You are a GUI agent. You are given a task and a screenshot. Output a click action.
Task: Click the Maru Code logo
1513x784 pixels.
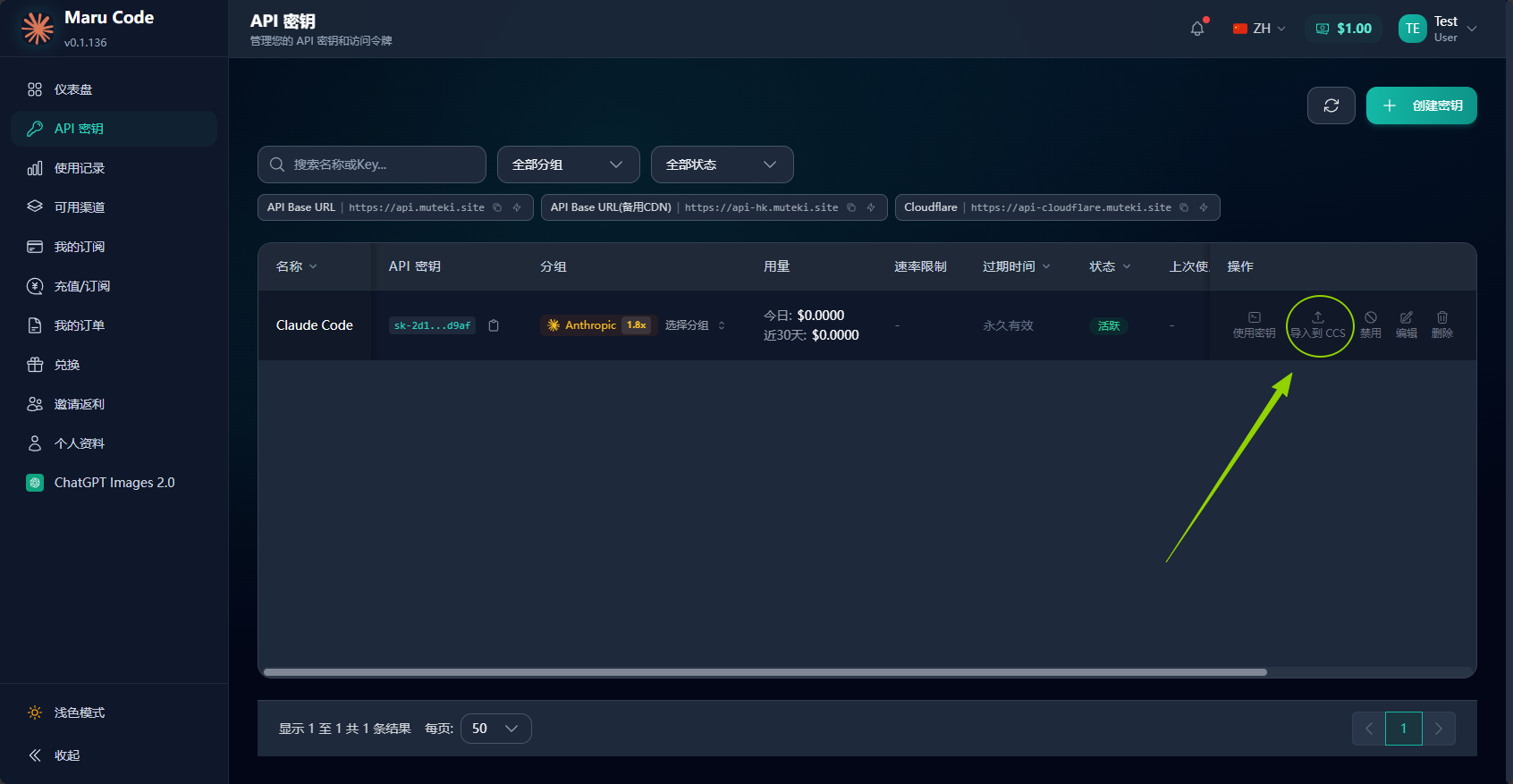[38, 29]
